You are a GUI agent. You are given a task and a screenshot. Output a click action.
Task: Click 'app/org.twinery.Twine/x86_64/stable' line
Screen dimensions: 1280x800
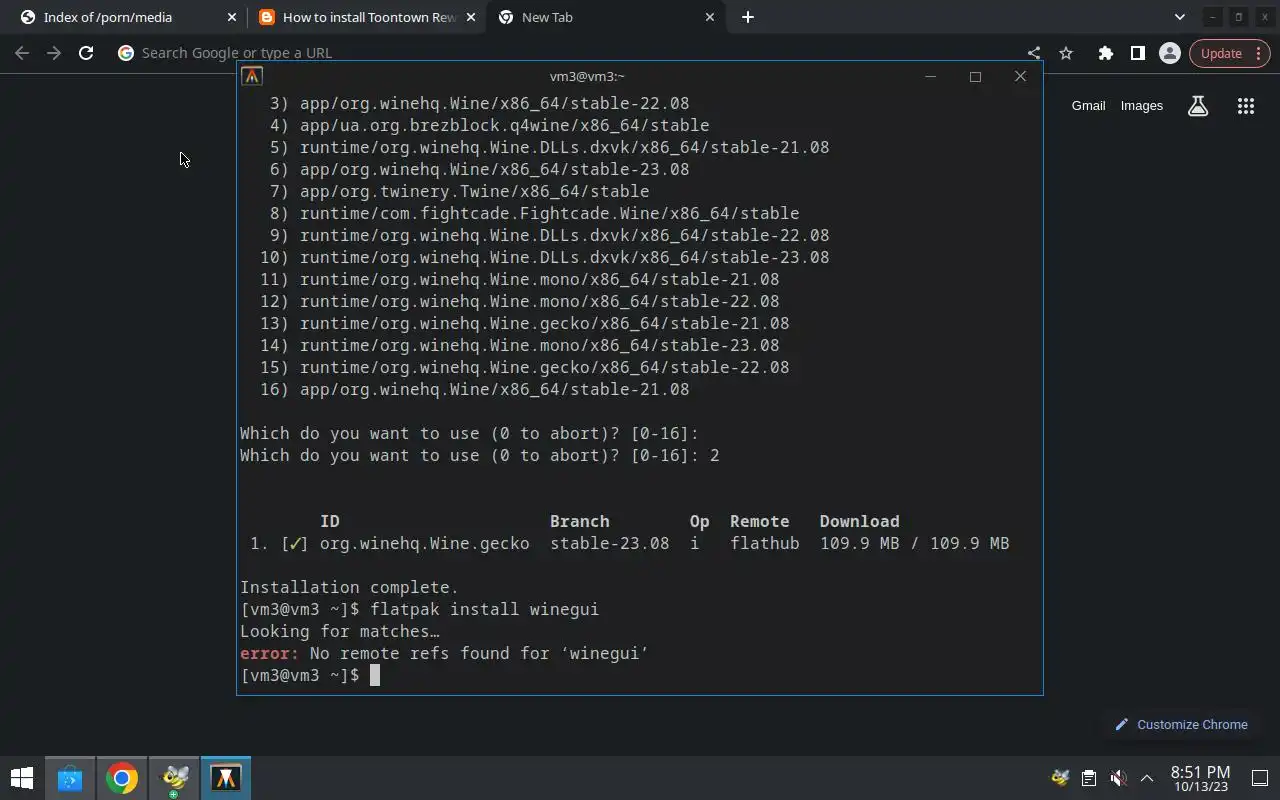[474, 191]
